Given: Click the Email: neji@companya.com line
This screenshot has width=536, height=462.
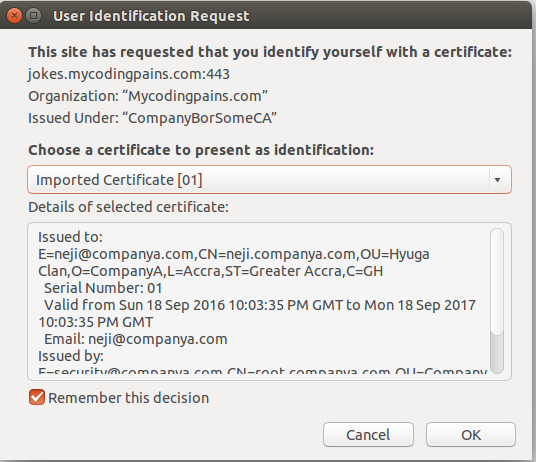Looking at the screenshot, I should (x=136, y=339).
